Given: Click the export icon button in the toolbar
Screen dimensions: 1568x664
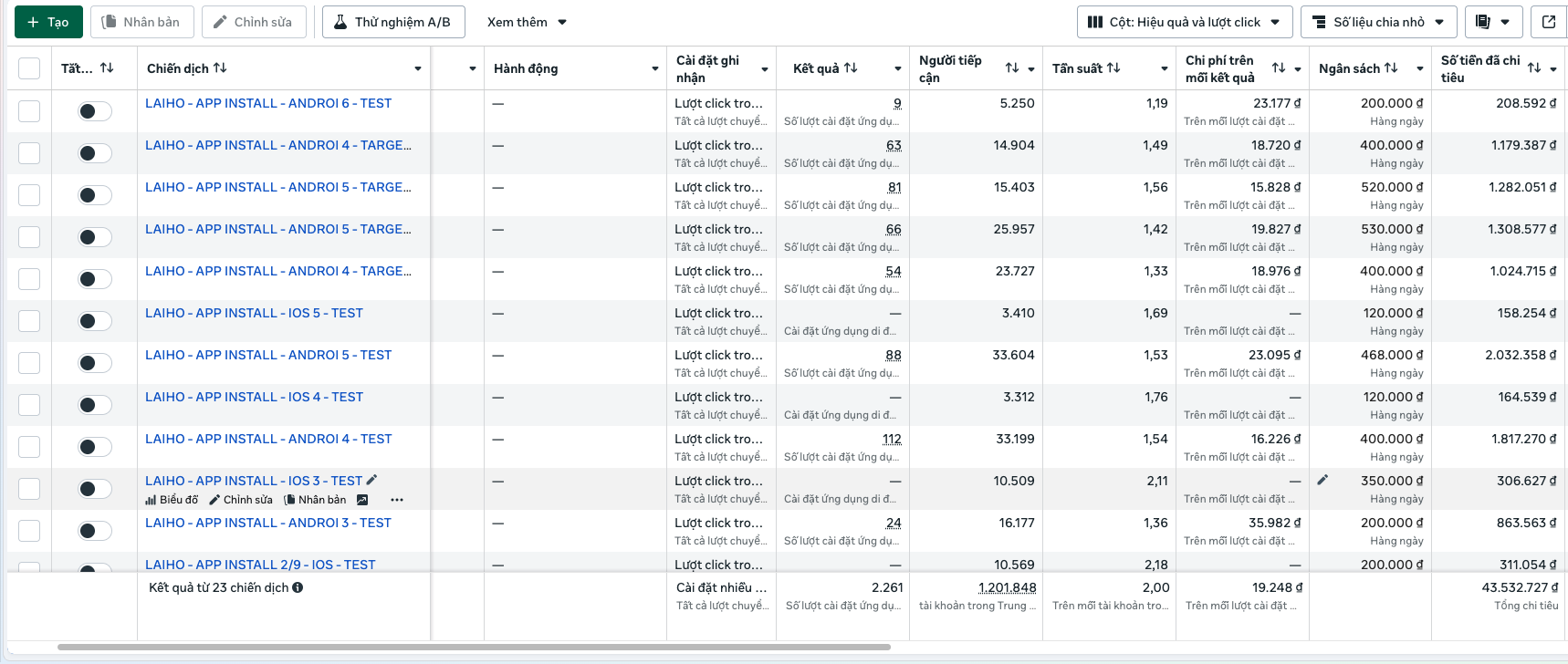Looking at the screenshot, I should [x=1549, y=22].
